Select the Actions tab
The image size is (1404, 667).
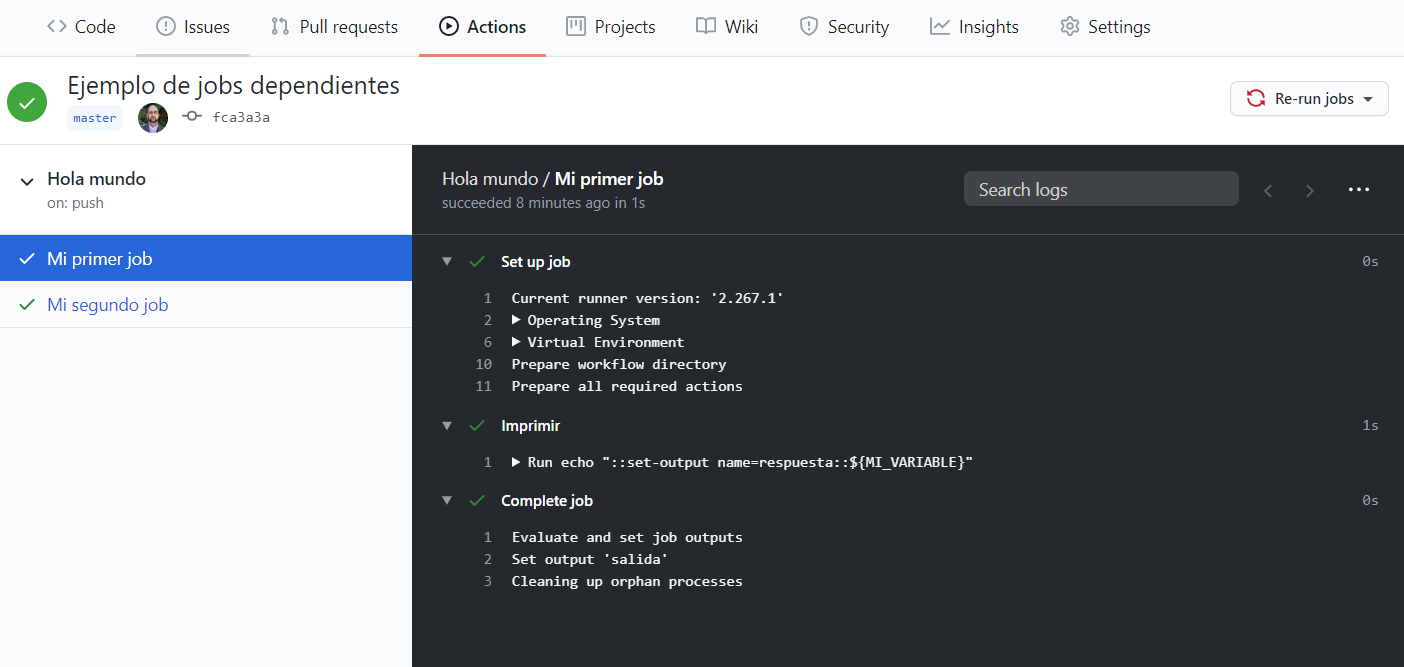(482, 27)
